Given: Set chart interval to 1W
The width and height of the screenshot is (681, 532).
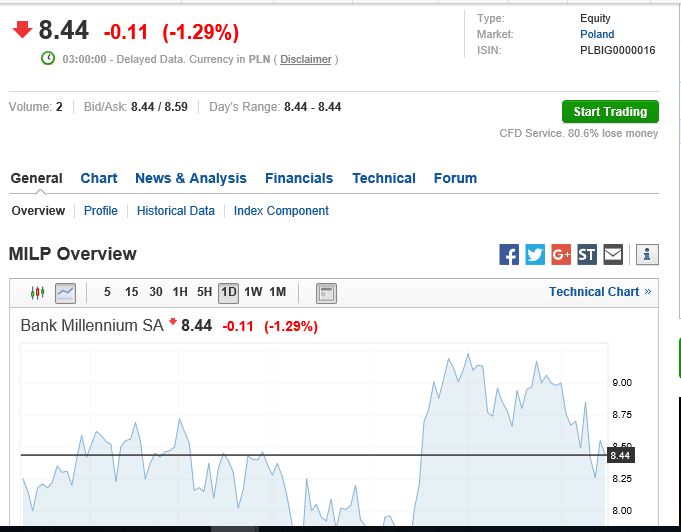Looking at the screenshot, I should click(x=253, y=292).
